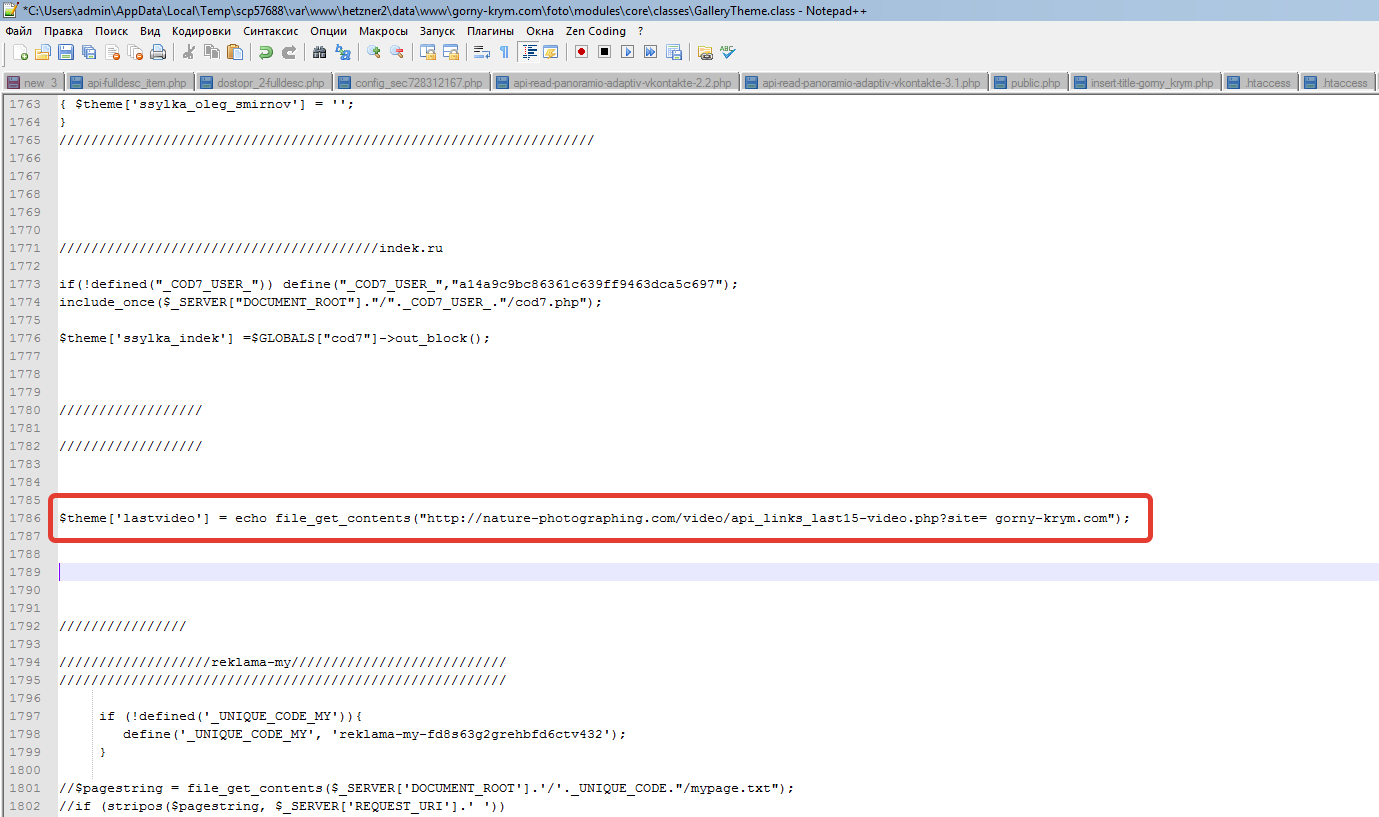Click the $theme['ssylka_indek'] code line
This screenshot has width=1379, height=817.
point(275,338)
